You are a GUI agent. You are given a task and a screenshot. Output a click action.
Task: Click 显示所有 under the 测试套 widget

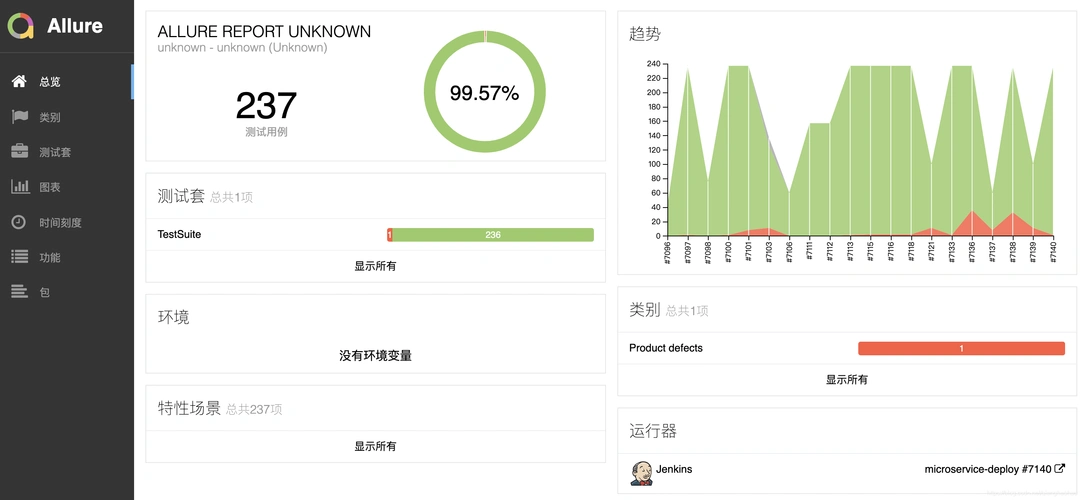(x=375, y=266)
